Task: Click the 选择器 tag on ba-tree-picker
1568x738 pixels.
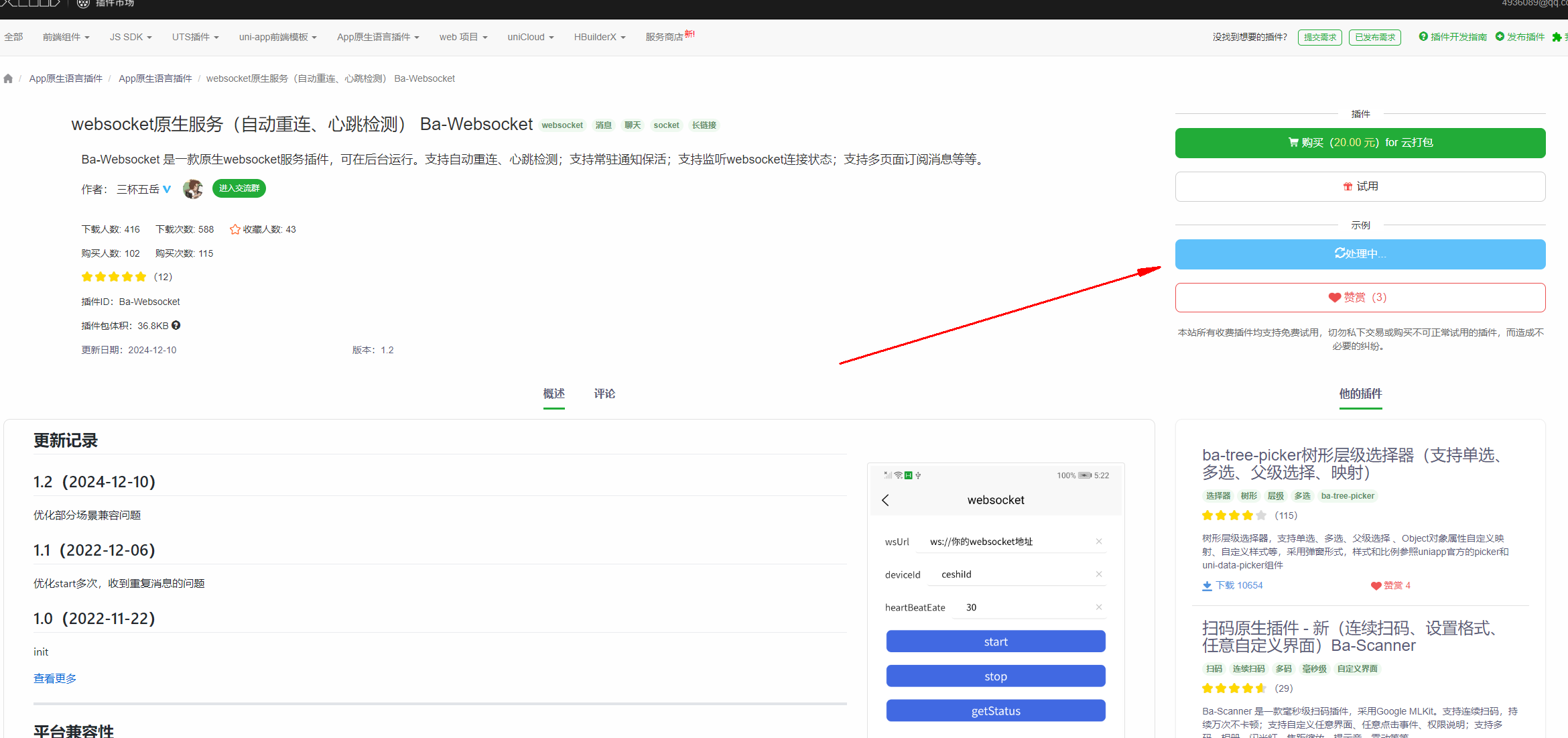Action: [x=1218, y=496]
